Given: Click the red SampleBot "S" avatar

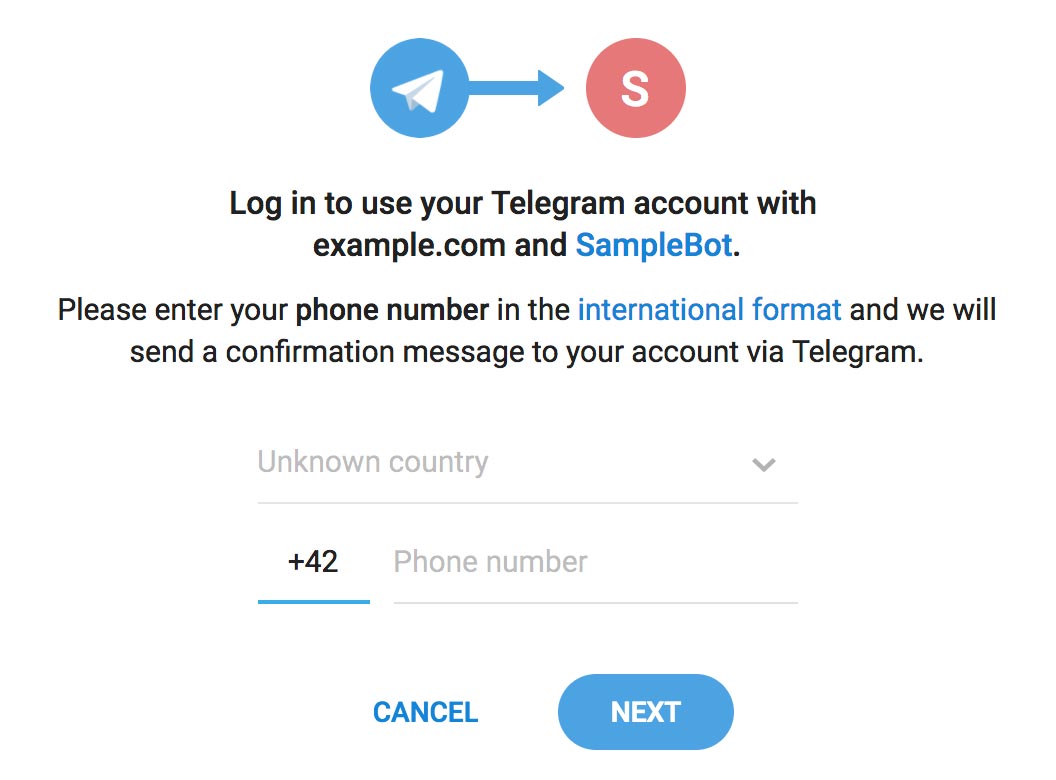Looking at the screenshot, I should (635, 89).
